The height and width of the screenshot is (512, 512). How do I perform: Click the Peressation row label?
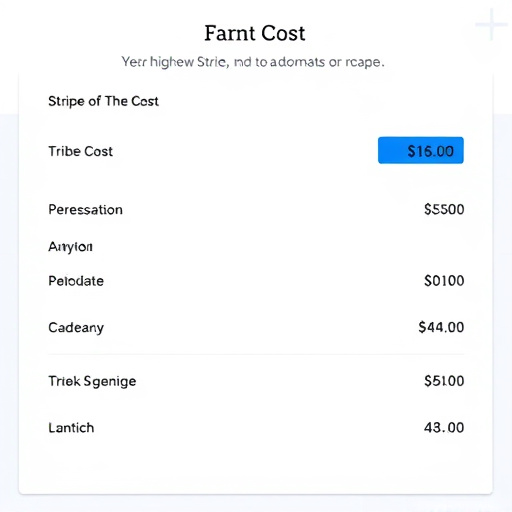pos(85,210)
